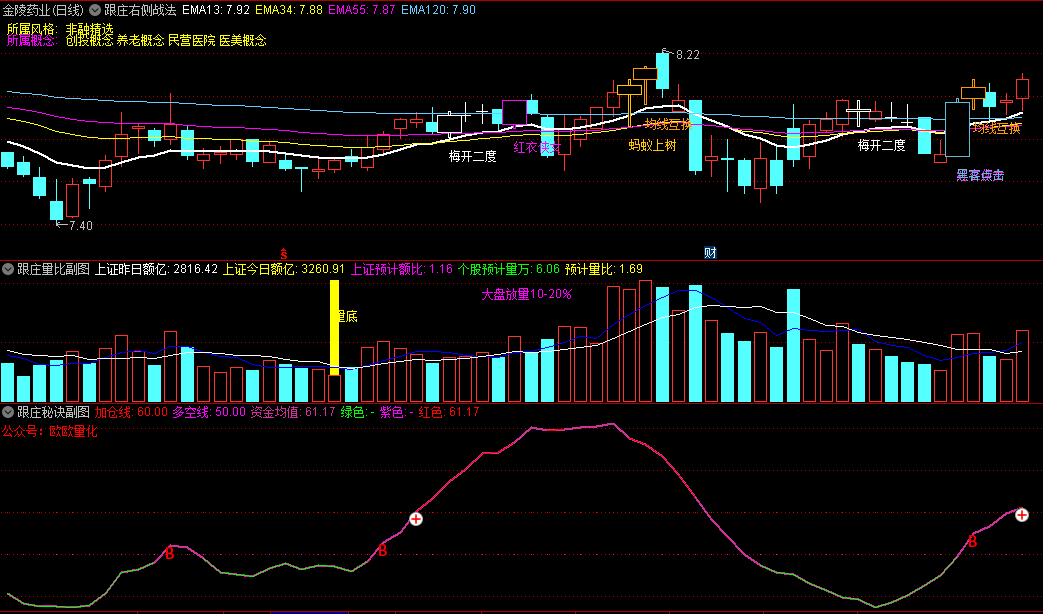Select the EMA13: 7.92 legend value
This screenshot has width=1043, height=614.
[216, 10]
